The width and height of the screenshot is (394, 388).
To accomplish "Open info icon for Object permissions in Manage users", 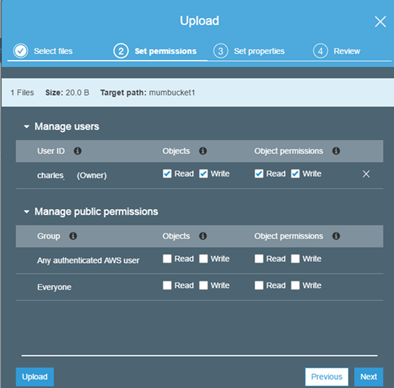I will (x=336, y=151).
